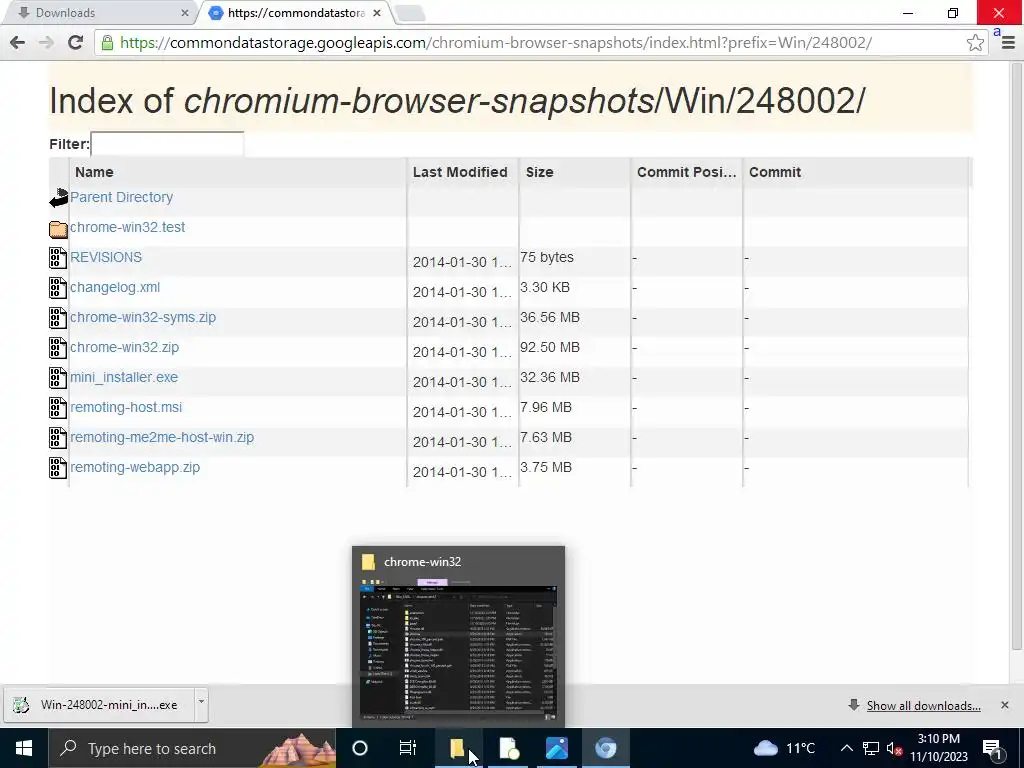
Task: Click the network icon in system tray
Action: point(871,748)
